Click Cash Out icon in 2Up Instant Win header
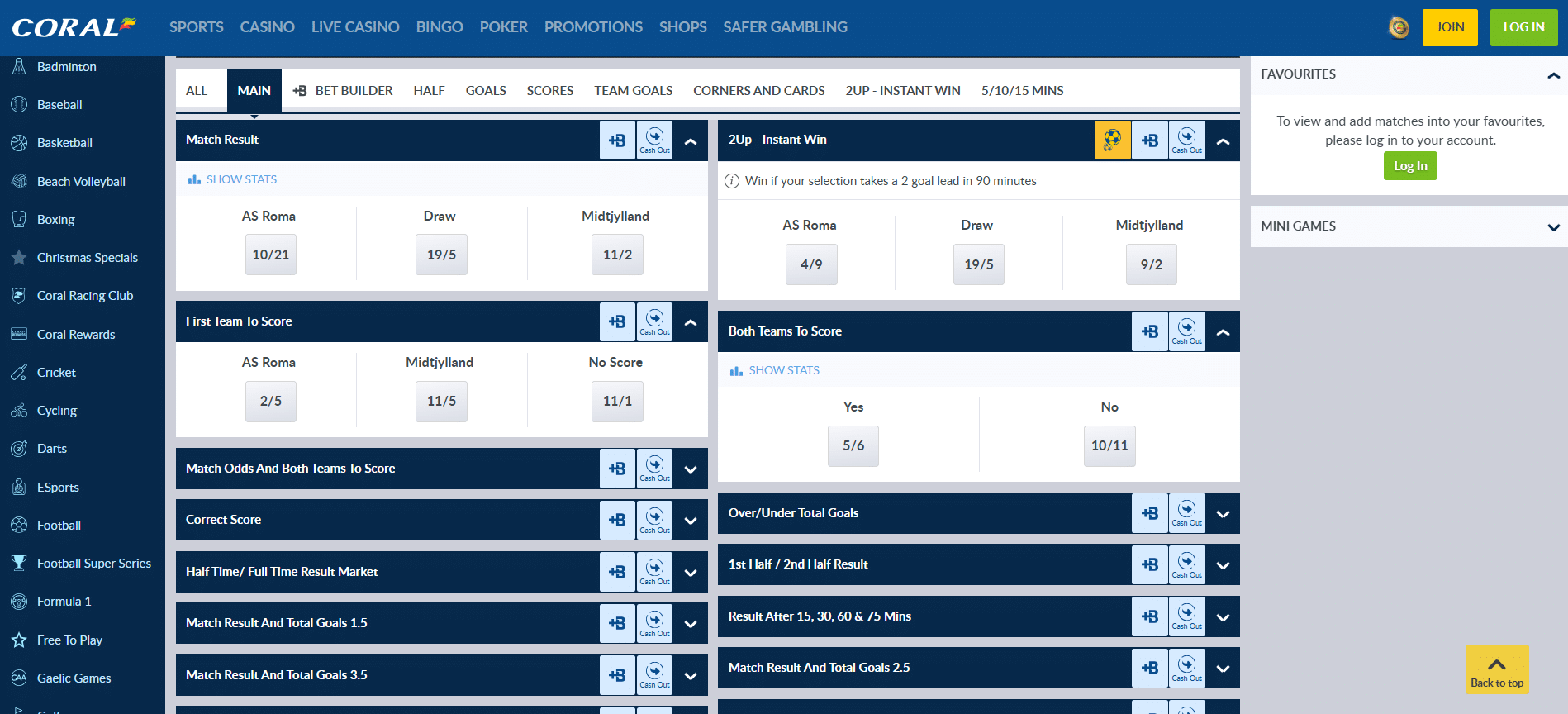 [1187, 140]
